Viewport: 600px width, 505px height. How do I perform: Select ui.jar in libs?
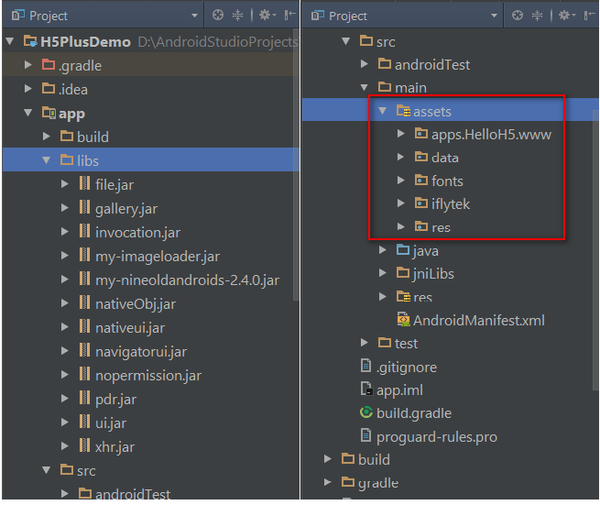pos(111,423)
